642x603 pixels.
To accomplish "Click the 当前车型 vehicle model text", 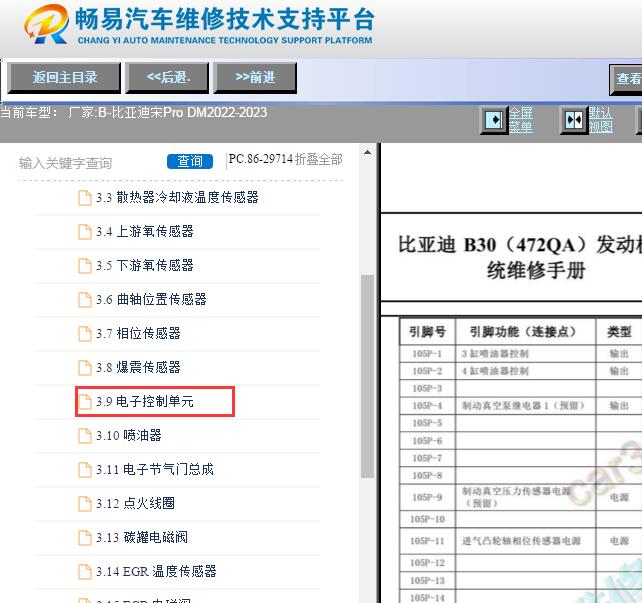I will click(x=133, y=112).
